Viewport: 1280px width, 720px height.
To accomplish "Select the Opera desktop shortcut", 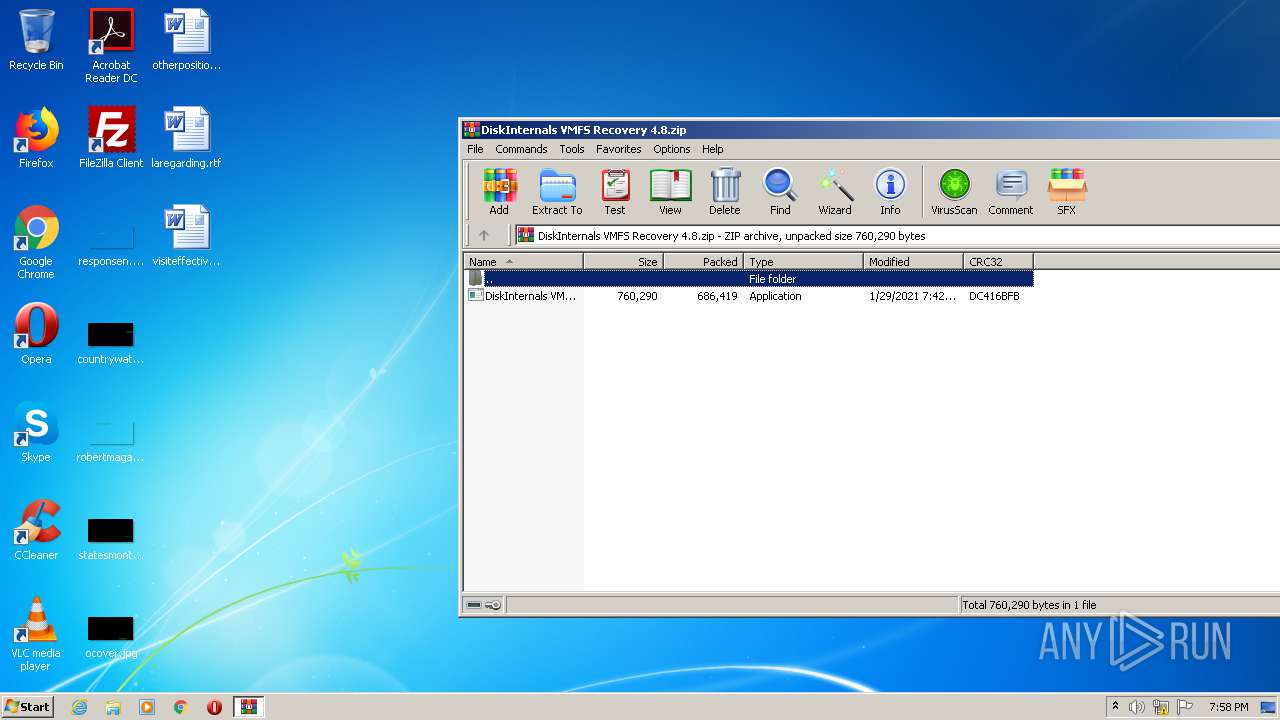I will point(36,334).
